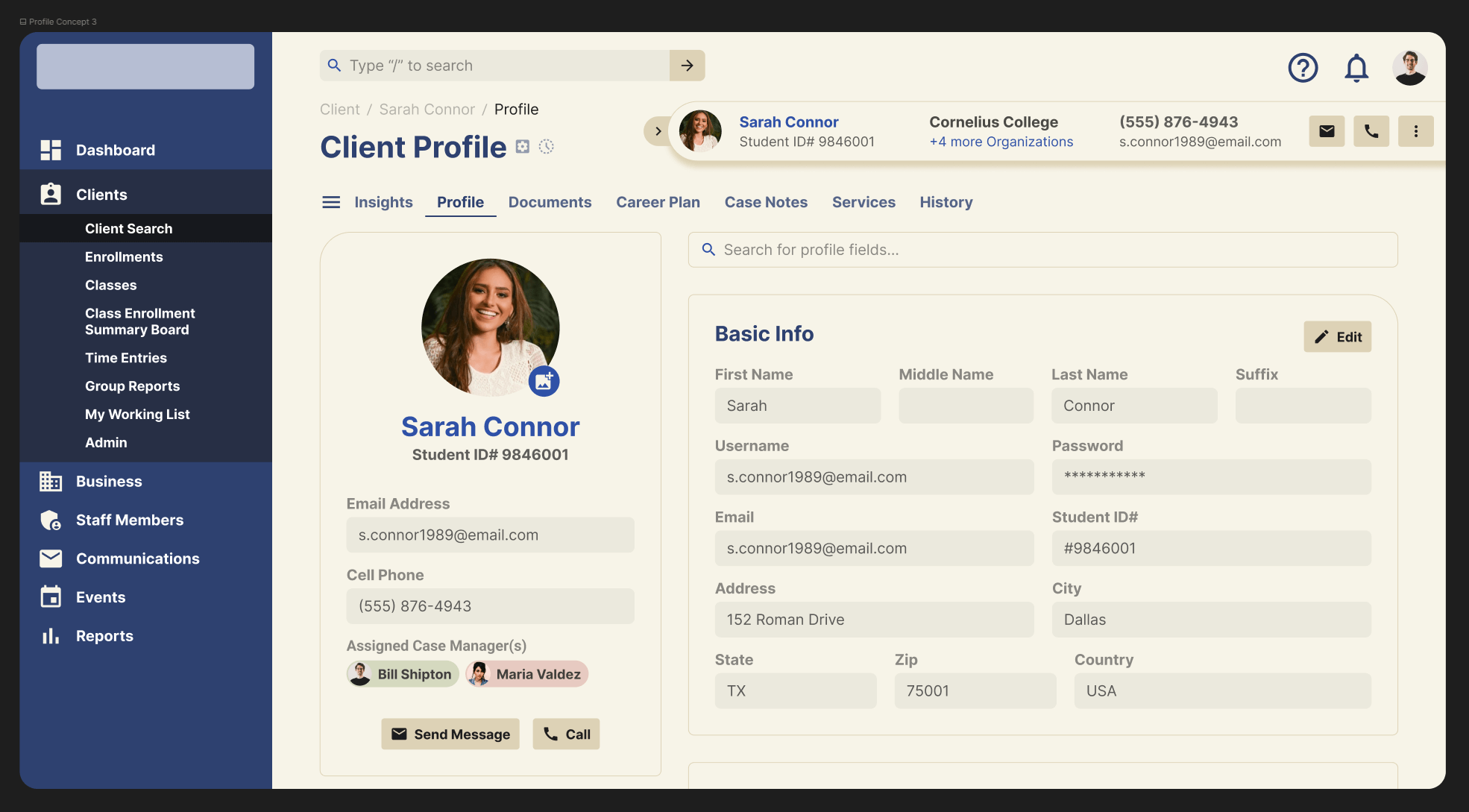Open the Dashboard sidebar item
The height and width of the screenshot is (812, 1469).
(x=116, y=150)
